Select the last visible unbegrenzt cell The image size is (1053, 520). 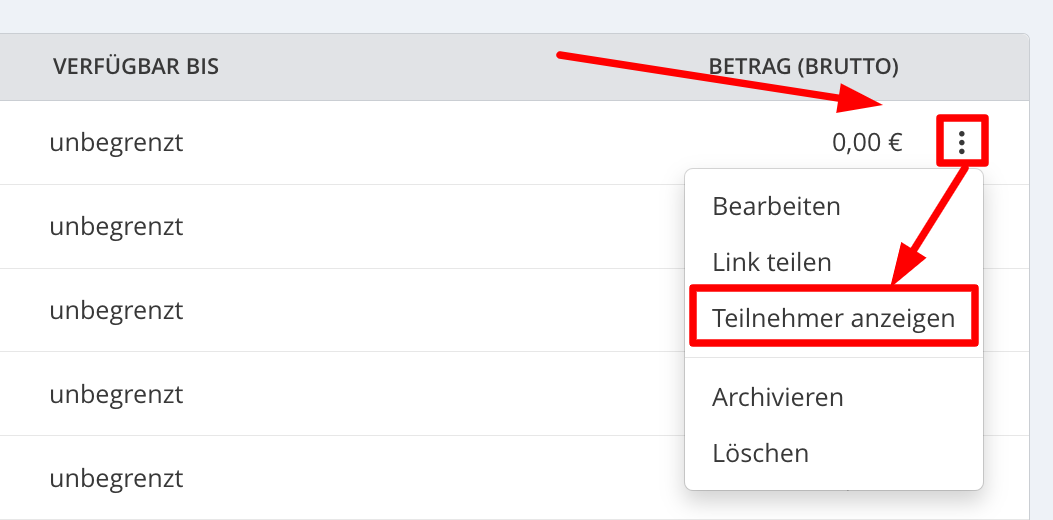116,478
